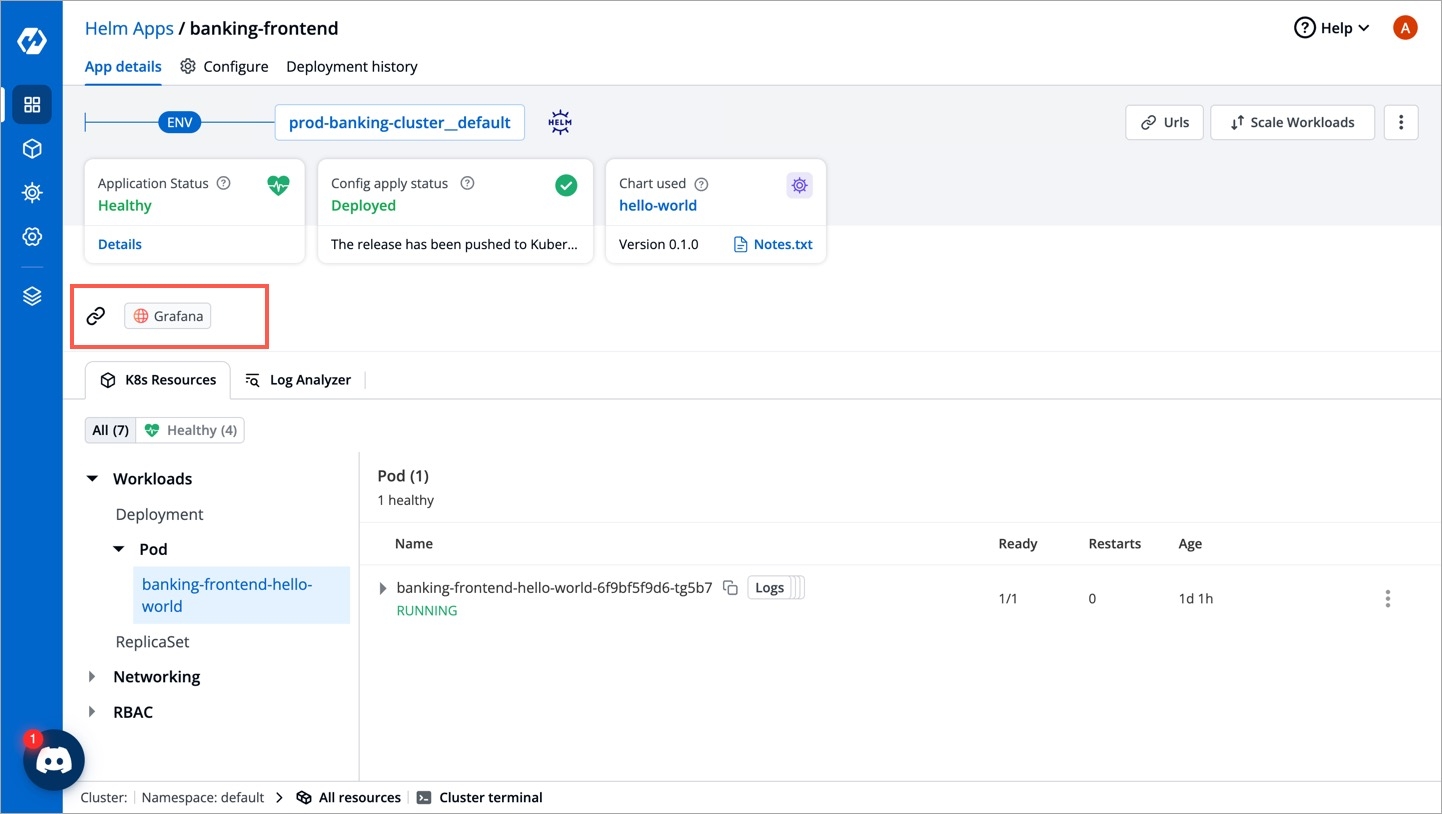This screenshot has height=814, width=1442.
Task: Select ReplicaSet in the resource tree
Action: point(152,642)
